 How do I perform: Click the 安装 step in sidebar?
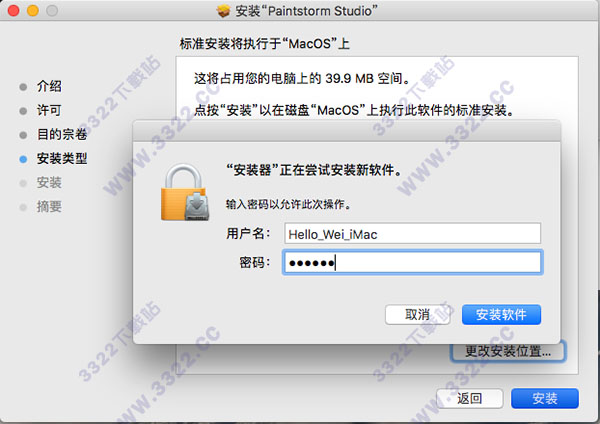click(49, 183)
